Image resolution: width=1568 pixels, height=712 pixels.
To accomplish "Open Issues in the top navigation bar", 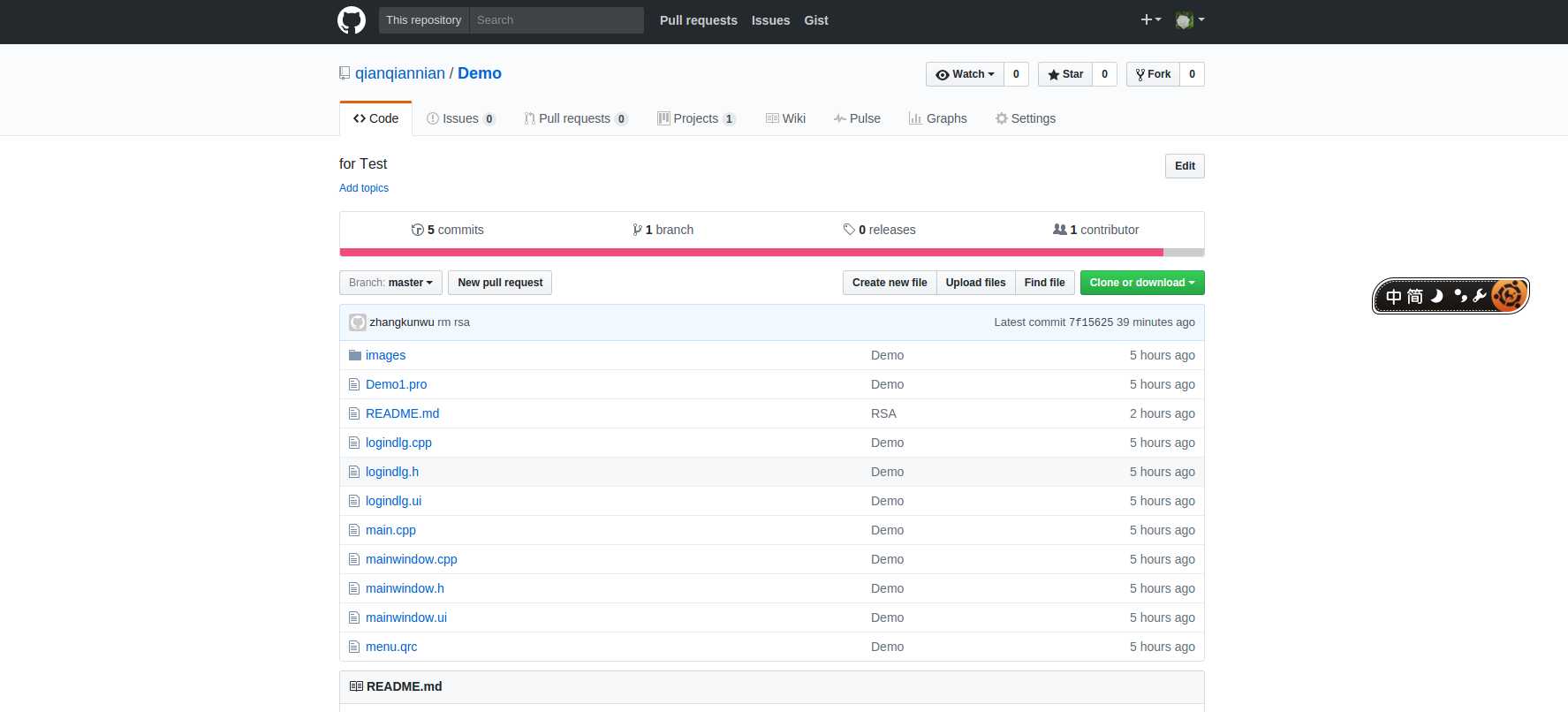I will click(771, 20).
